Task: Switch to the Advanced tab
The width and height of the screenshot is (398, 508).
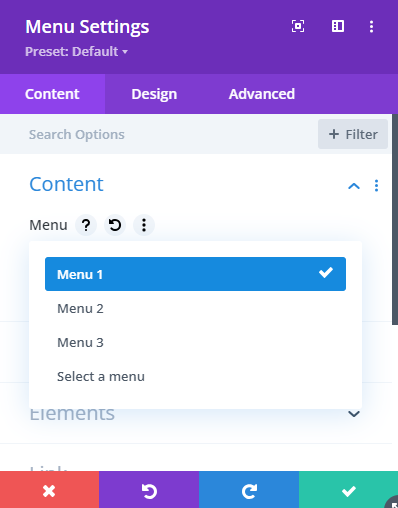Action: click(262, 94)
